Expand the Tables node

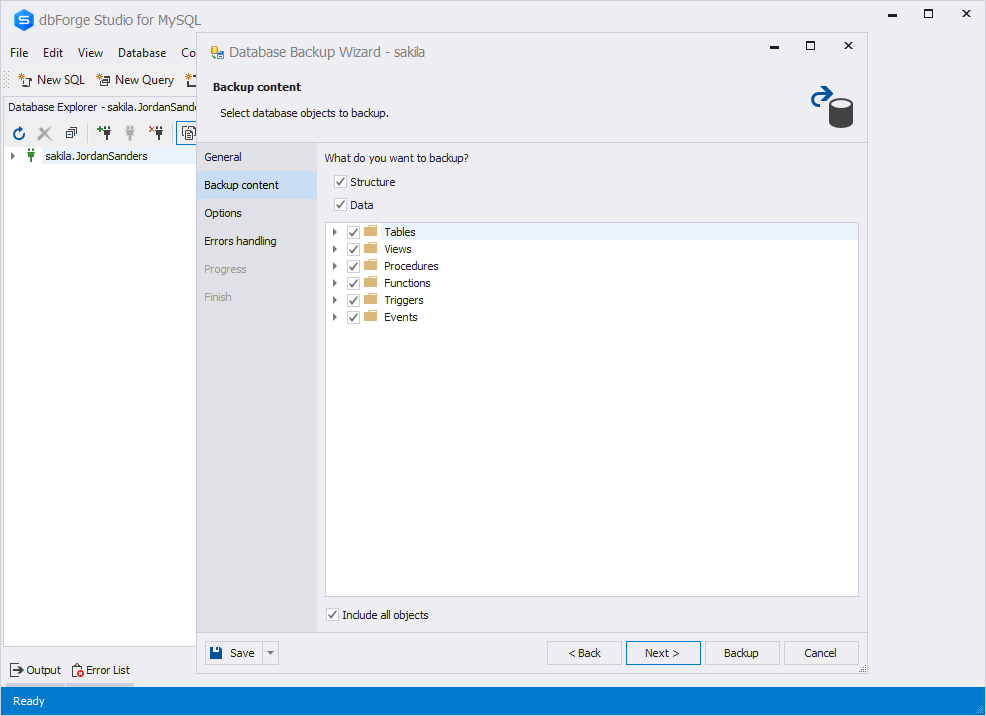coord(335,232)
